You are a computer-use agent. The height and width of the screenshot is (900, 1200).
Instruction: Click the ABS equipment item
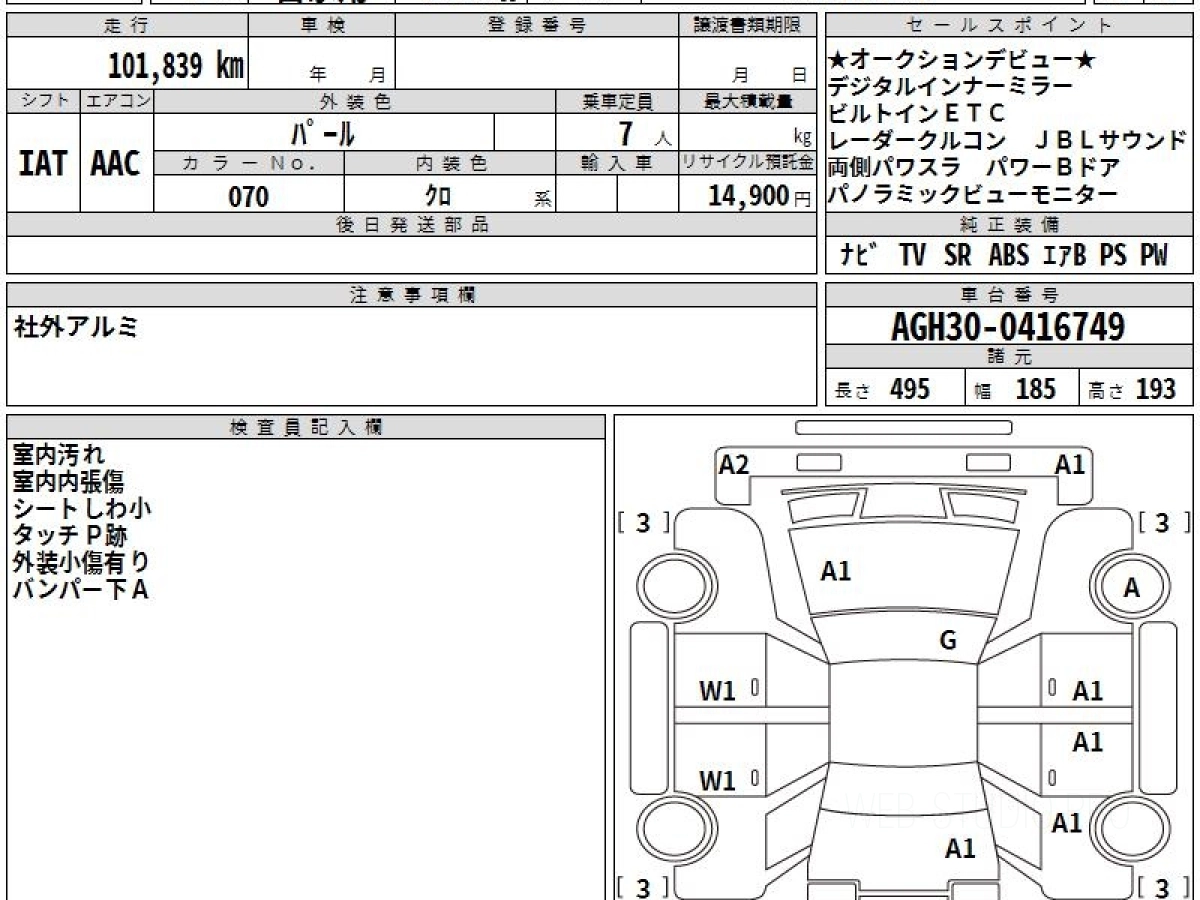coord(1009,256)
